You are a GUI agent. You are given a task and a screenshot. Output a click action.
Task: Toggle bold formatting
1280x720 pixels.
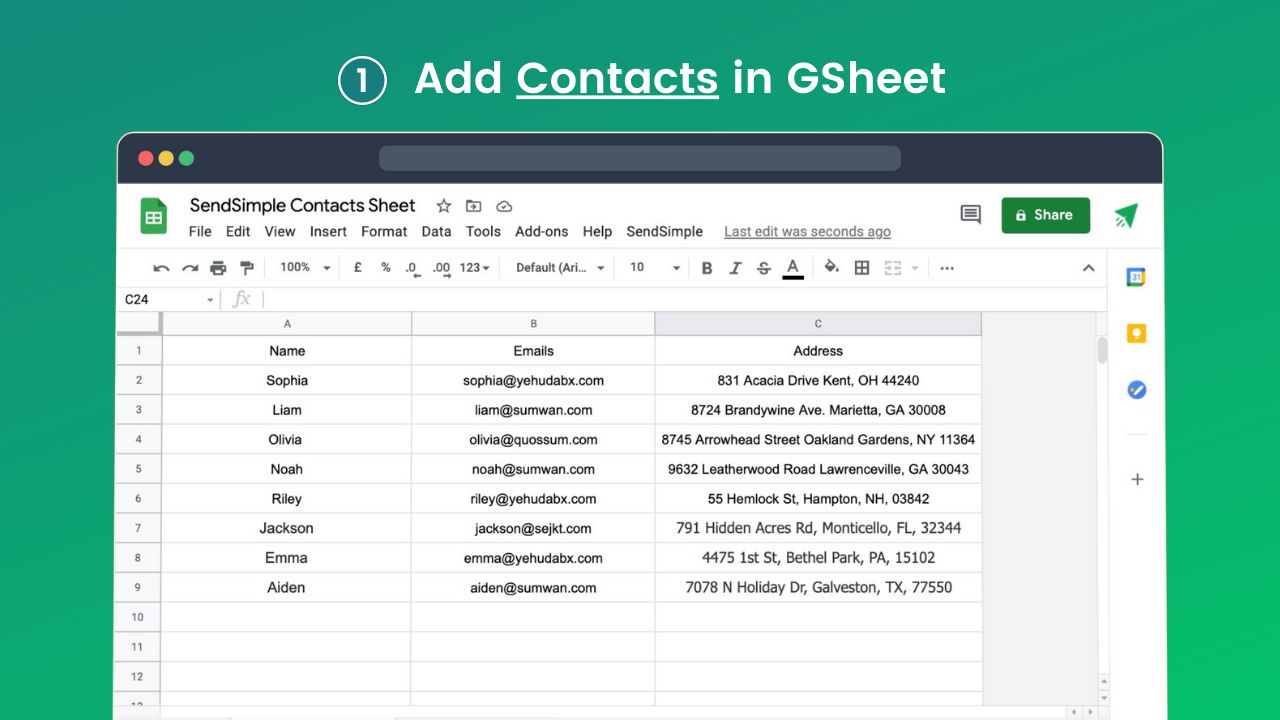point(707,268)
